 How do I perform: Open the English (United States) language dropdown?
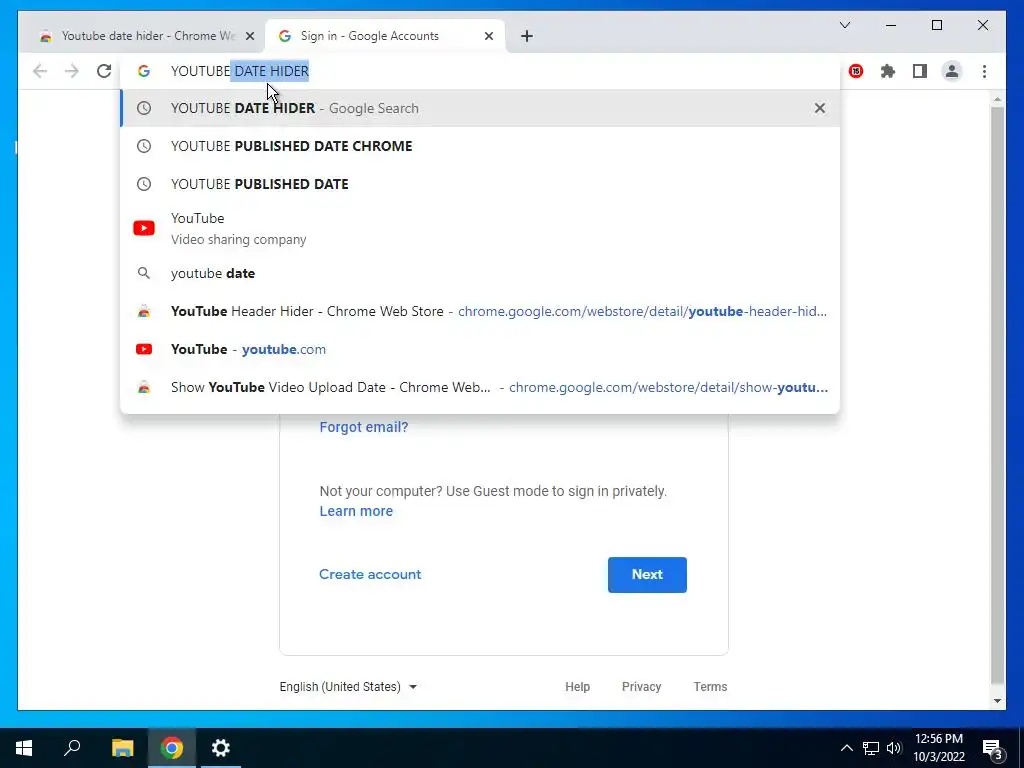(x=348, y=687)
